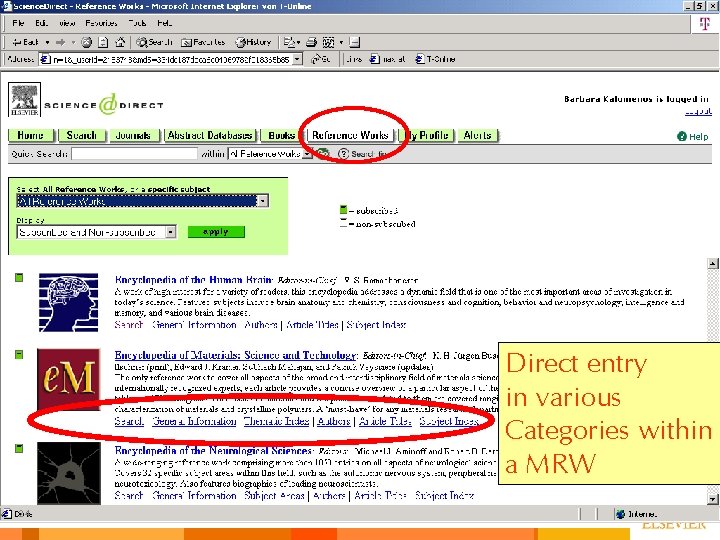Click the T-Online logo in the top corner
The width and height of the screenshot is (720, 540).
pos(704,23)
